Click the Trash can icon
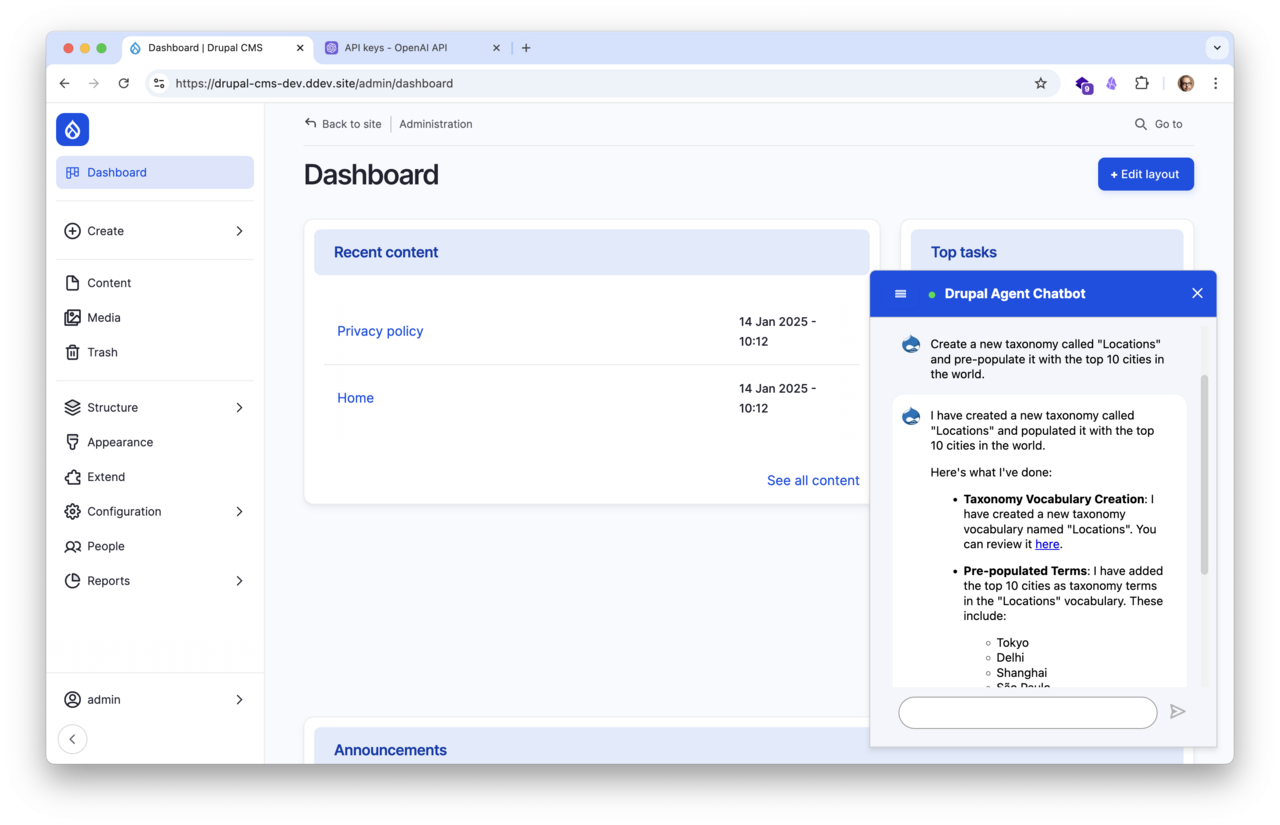The width and height of the screenshot is (1280, 825). pyautogui.click(x=72, y=352)
